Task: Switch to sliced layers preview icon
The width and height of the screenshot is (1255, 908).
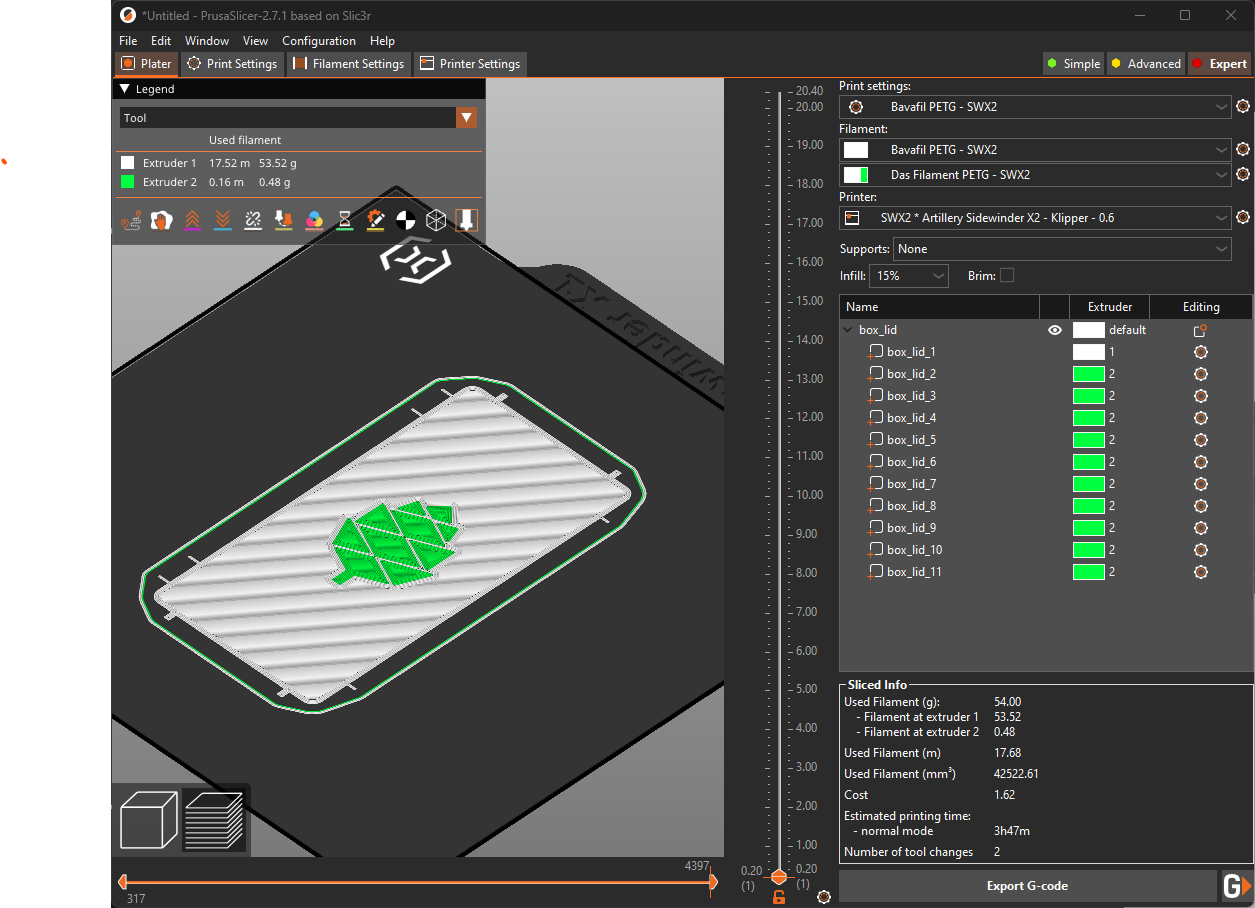Action: point(213,820)
